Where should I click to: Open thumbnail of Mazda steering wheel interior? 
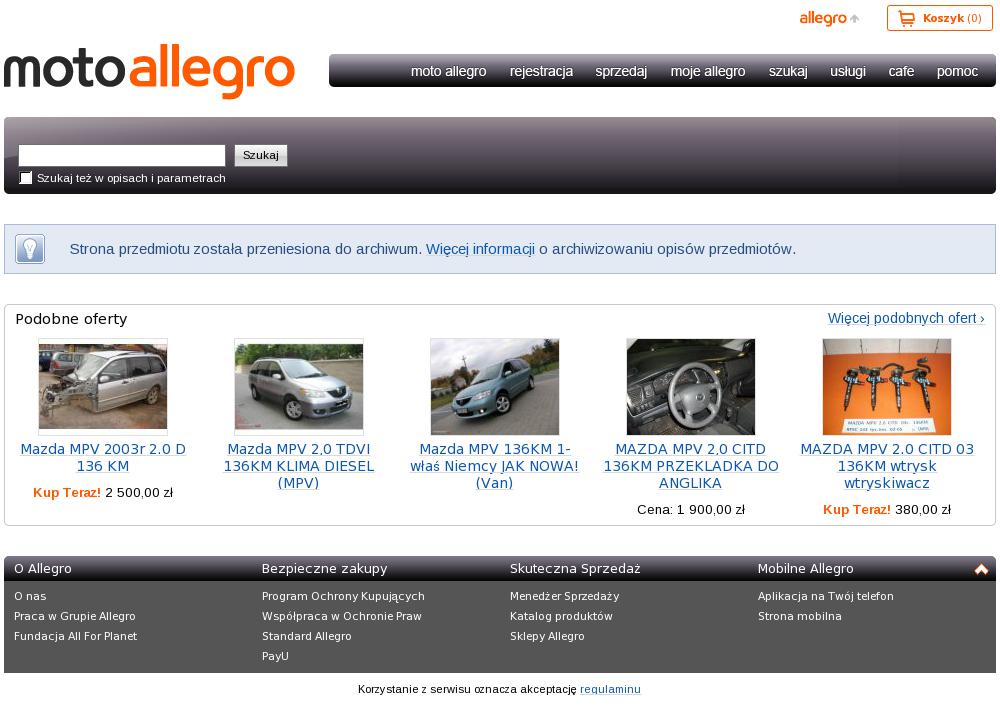(x=691, y=386)
